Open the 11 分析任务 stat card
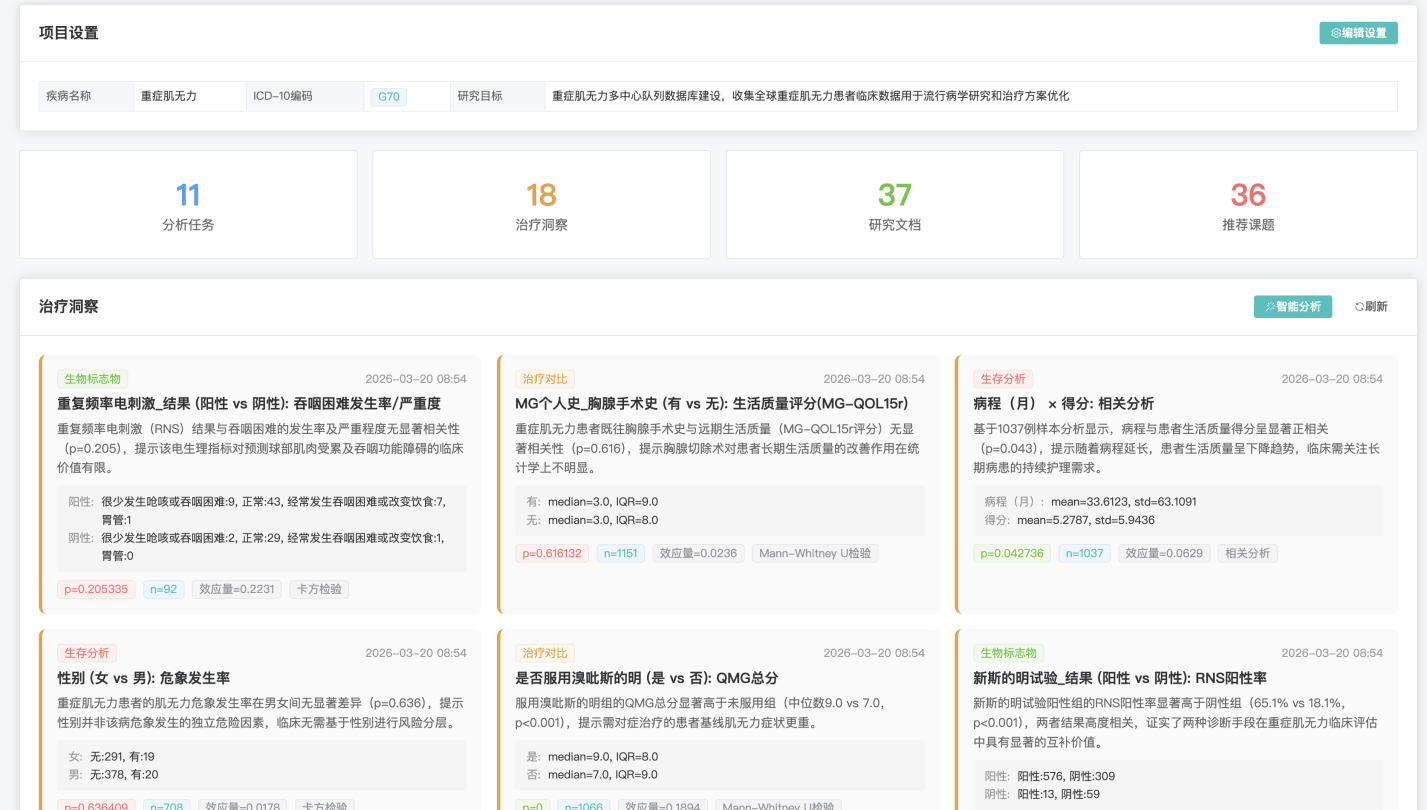The image size is (1427, 810). pyautogui.click(x=188, y=204)
